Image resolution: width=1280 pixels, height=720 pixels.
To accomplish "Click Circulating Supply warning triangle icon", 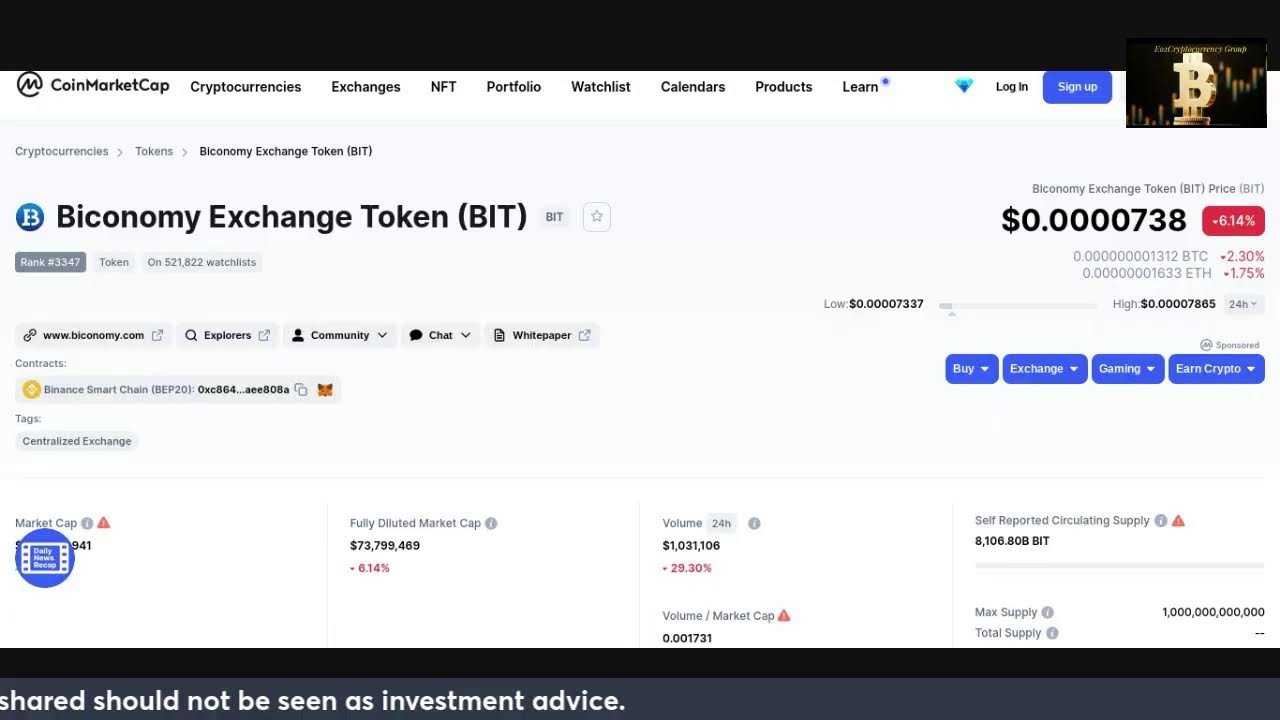I will (1178, 520).
